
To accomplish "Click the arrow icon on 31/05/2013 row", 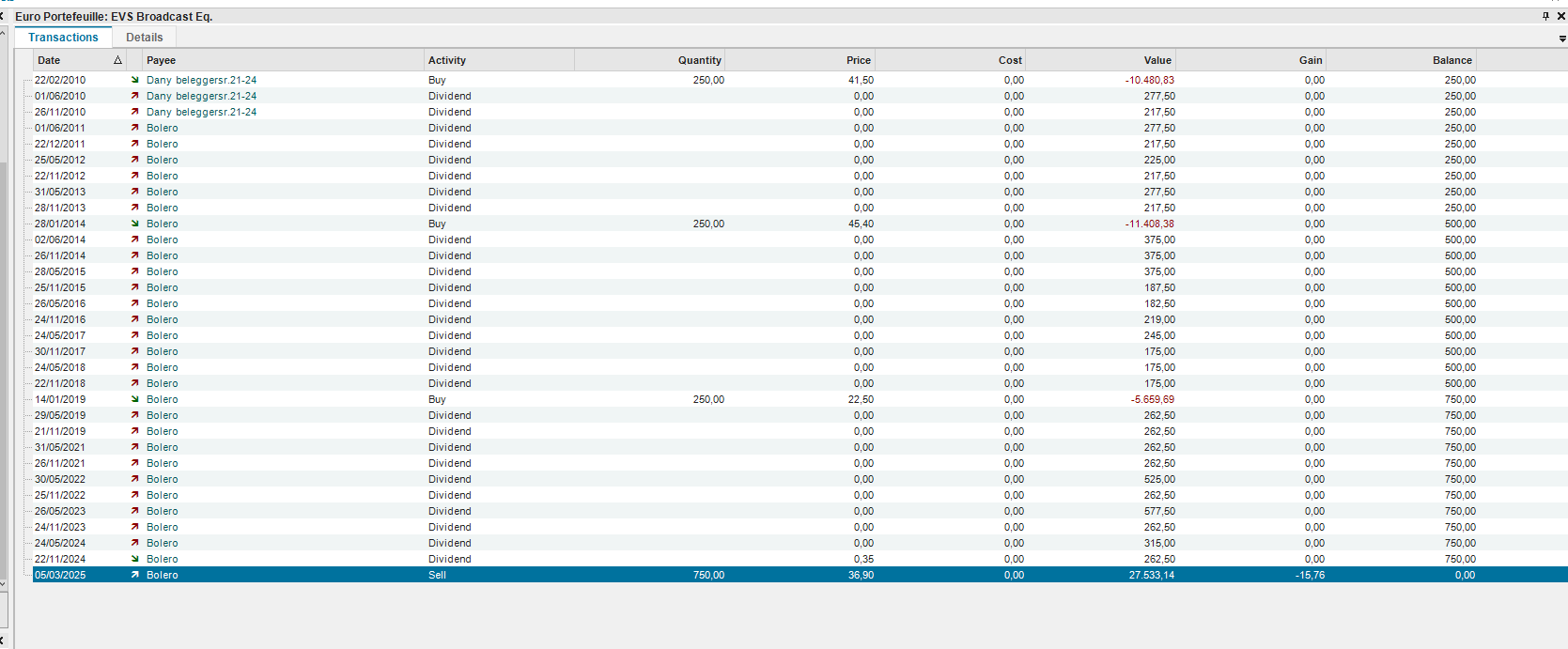I will tap(135, 192).
